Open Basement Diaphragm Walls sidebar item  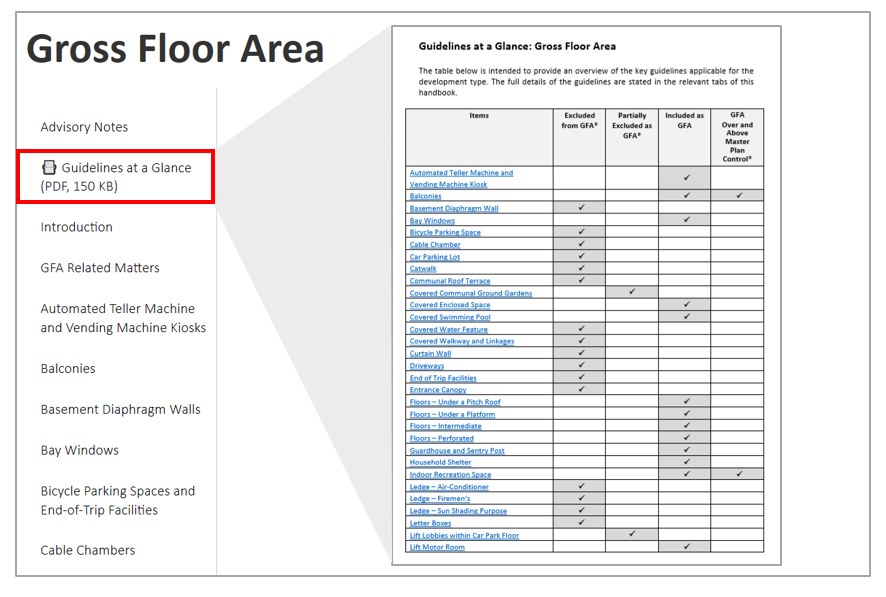tap(120, 409)
